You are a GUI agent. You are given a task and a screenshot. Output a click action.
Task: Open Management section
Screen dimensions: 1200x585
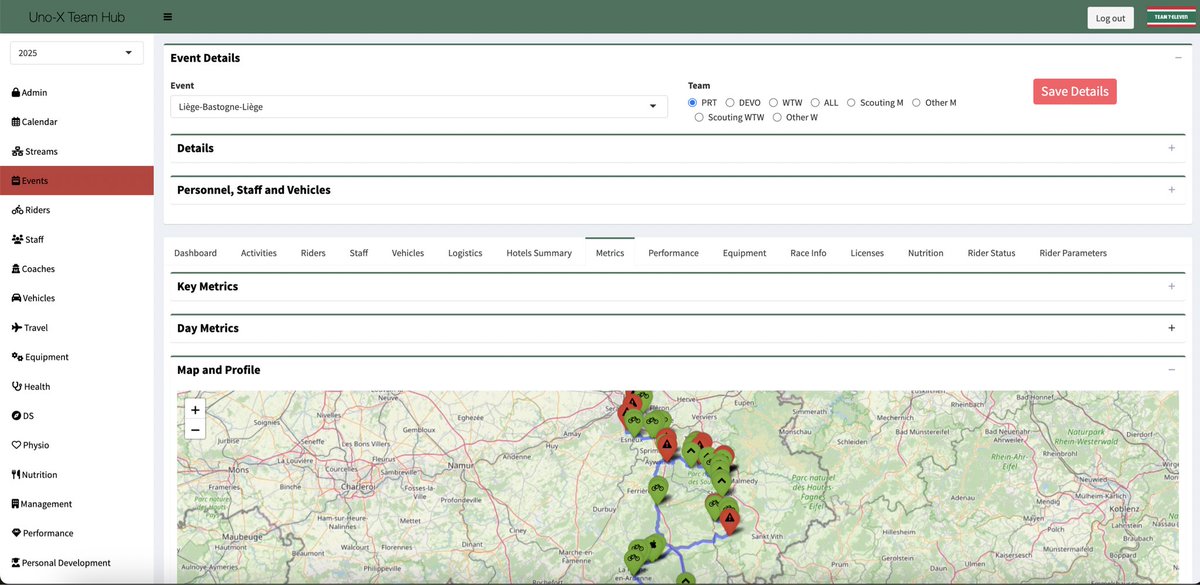click(x=41, y=504)
